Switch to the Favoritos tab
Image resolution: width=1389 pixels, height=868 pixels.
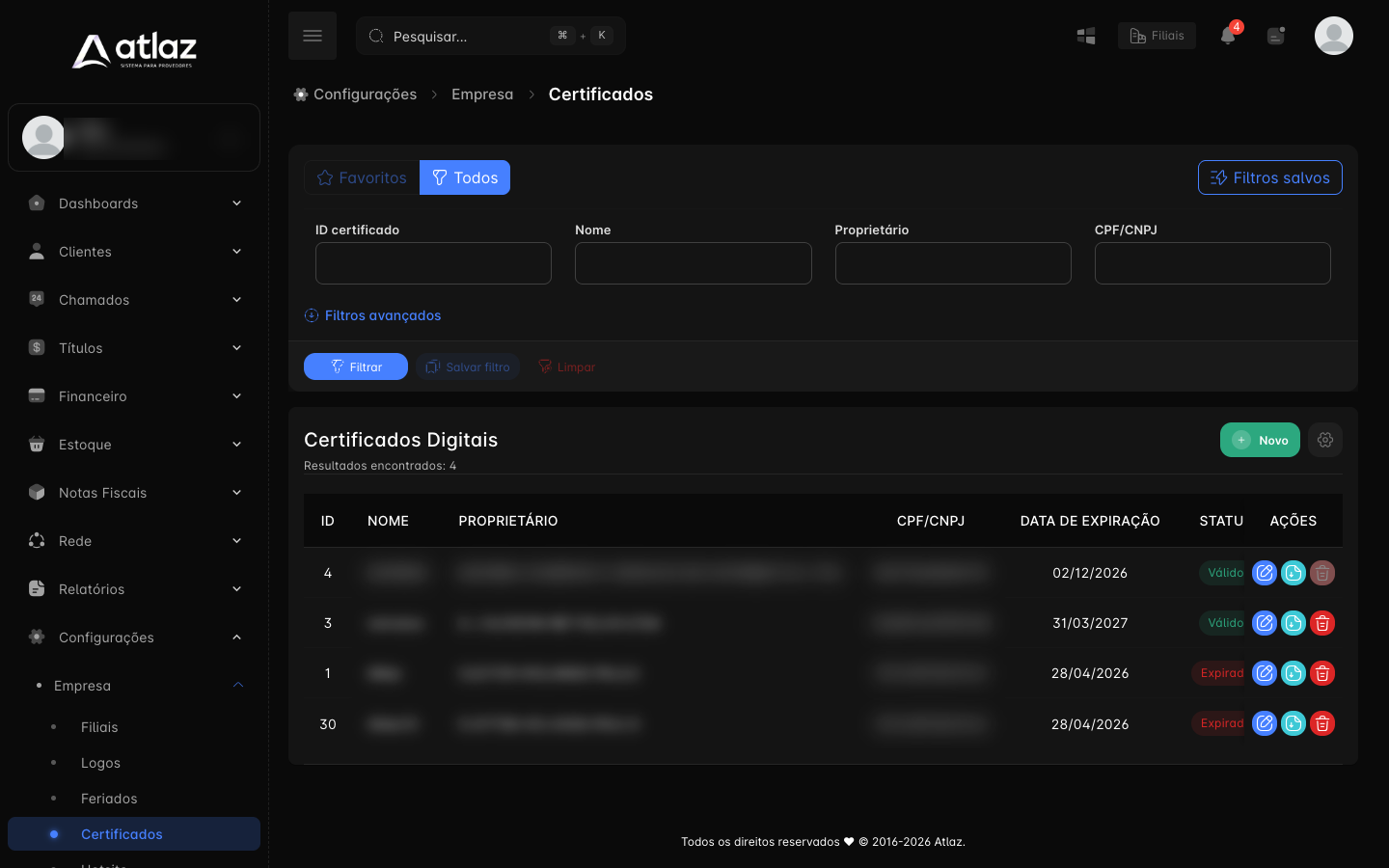tap(362, 177)
